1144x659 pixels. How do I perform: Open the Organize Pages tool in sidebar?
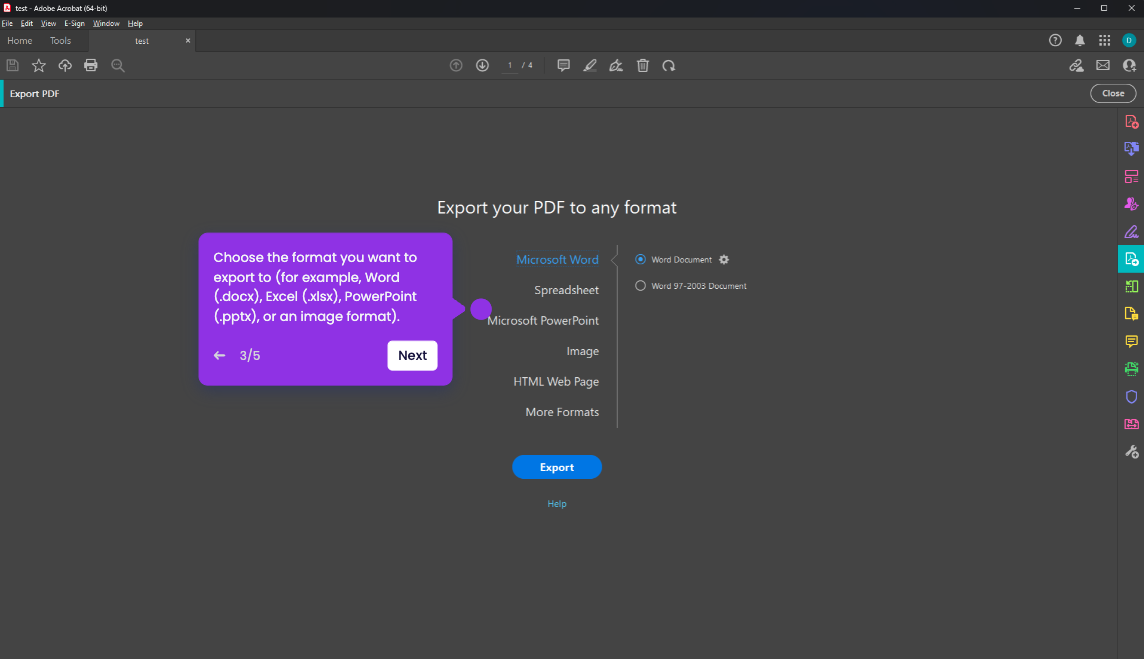(1132, 177)
